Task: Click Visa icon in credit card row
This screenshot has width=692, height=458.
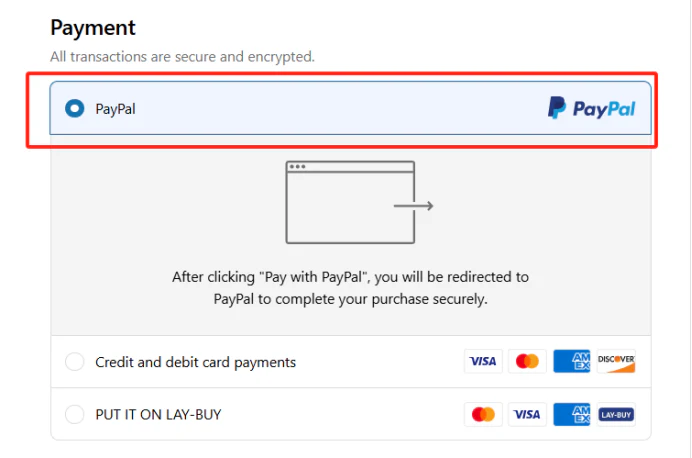Action: pos(483,361)
